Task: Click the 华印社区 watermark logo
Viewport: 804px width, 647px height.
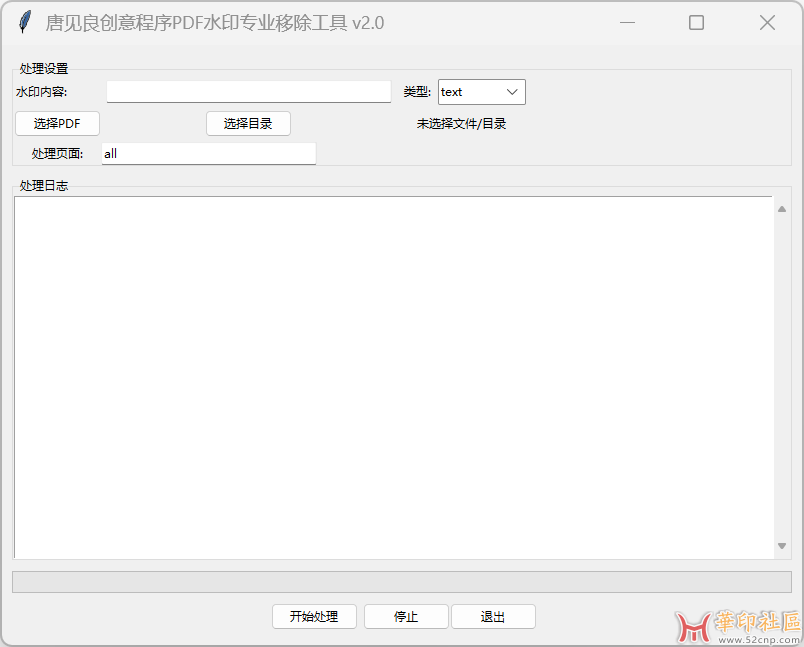Action: (740, 625)
